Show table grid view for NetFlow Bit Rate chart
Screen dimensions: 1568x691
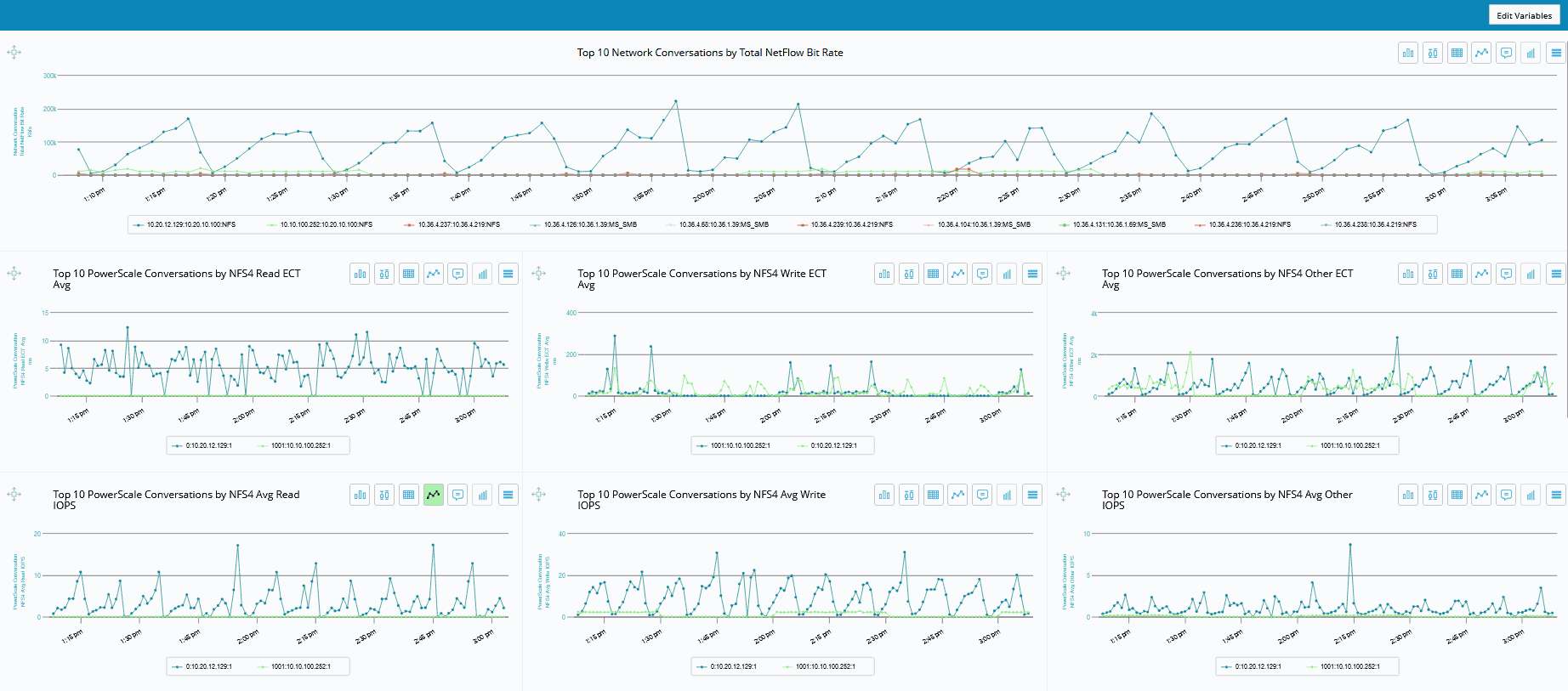click(x=1457, y=53)
